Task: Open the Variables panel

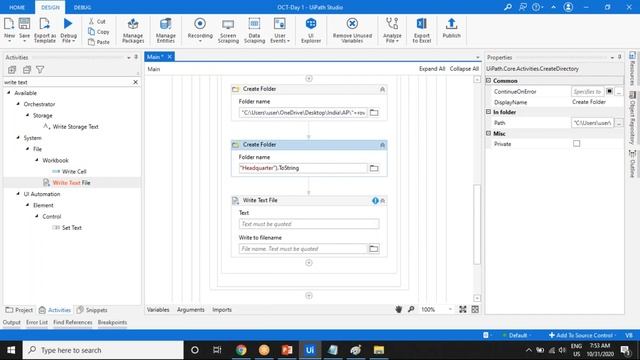Action: coord(158,310)
